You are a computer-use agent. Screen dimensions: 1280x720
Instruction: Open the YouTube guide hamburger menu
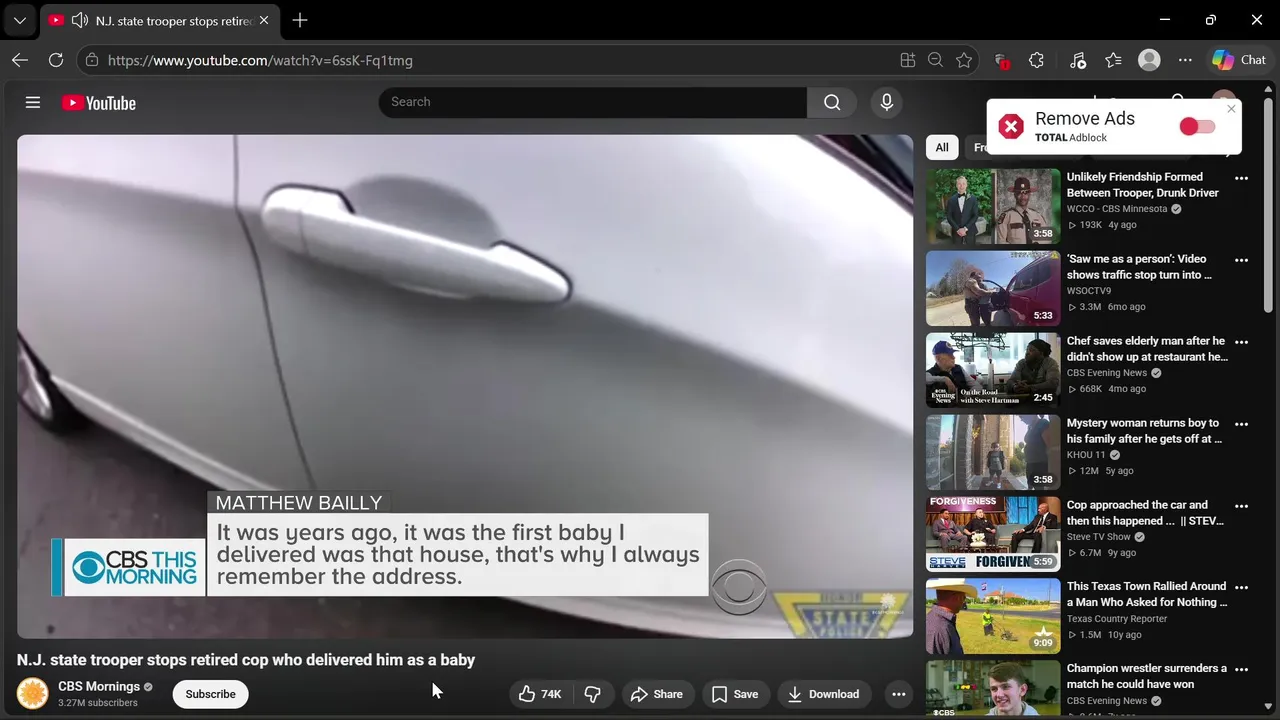click(33, 102)
